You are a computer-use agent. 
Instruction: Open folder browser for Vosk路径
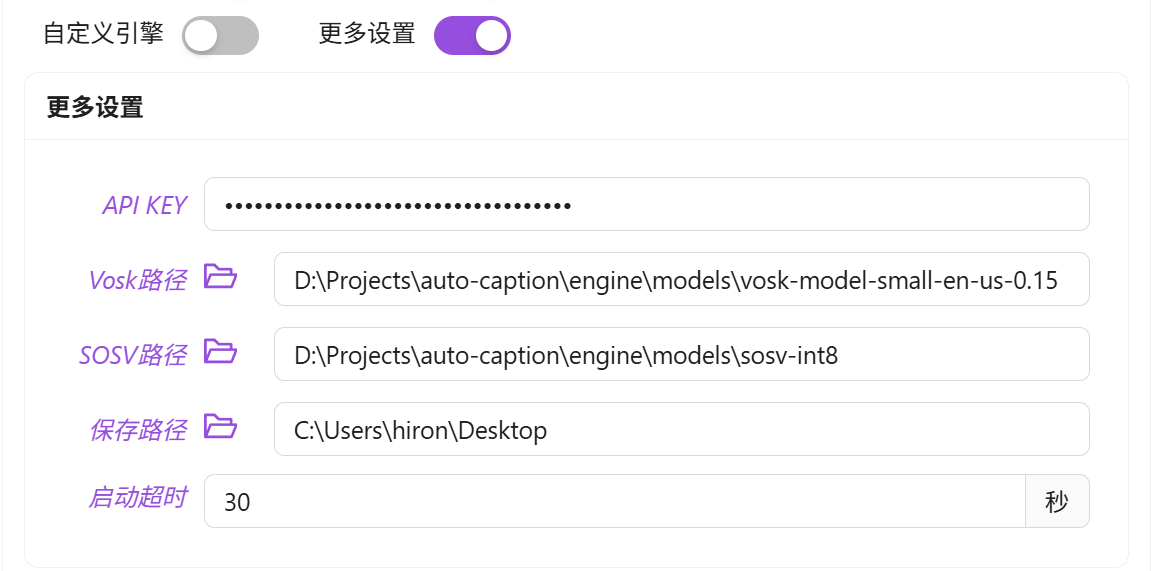220,277
